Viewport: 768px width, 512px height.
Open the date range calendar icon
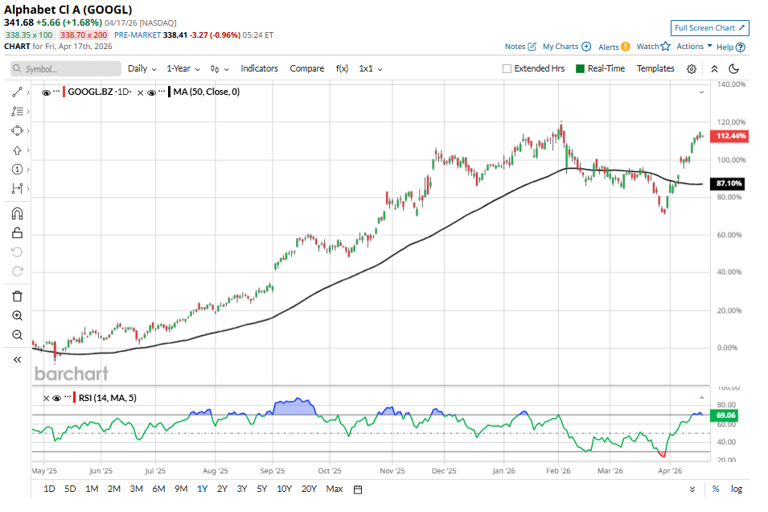click(358, 489)
